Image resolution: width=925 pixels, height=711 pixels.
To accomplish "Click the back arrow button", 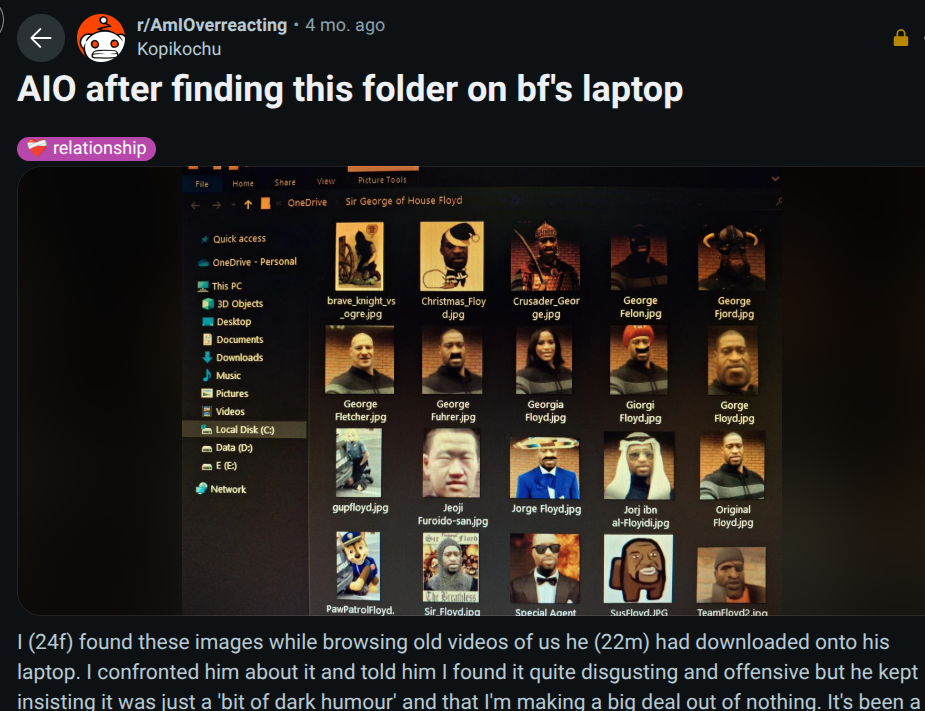I will click(x=41, y=38).
